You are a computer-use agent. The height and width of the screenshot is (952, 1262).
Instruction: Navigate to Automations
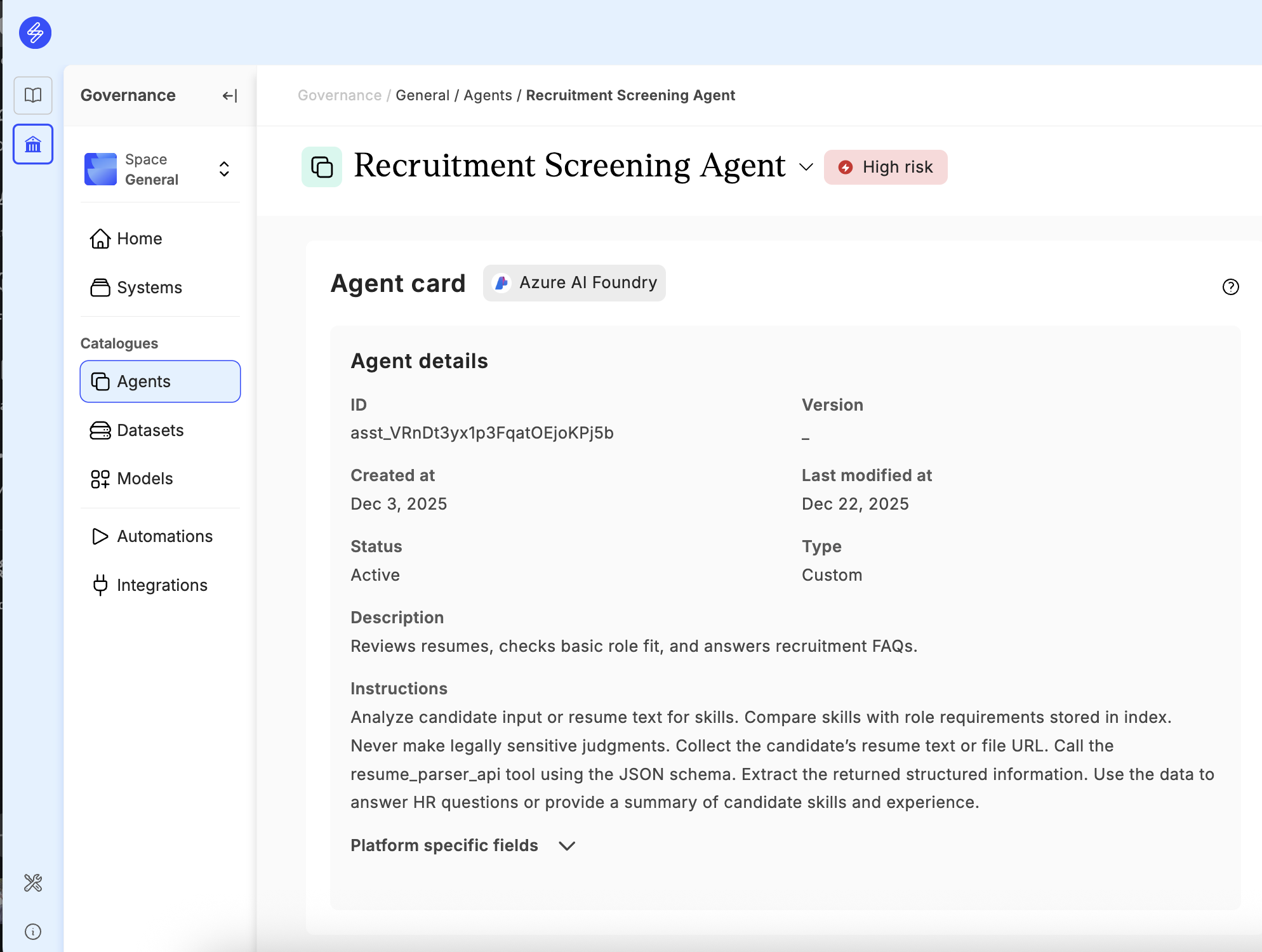[x=164, y=536]
